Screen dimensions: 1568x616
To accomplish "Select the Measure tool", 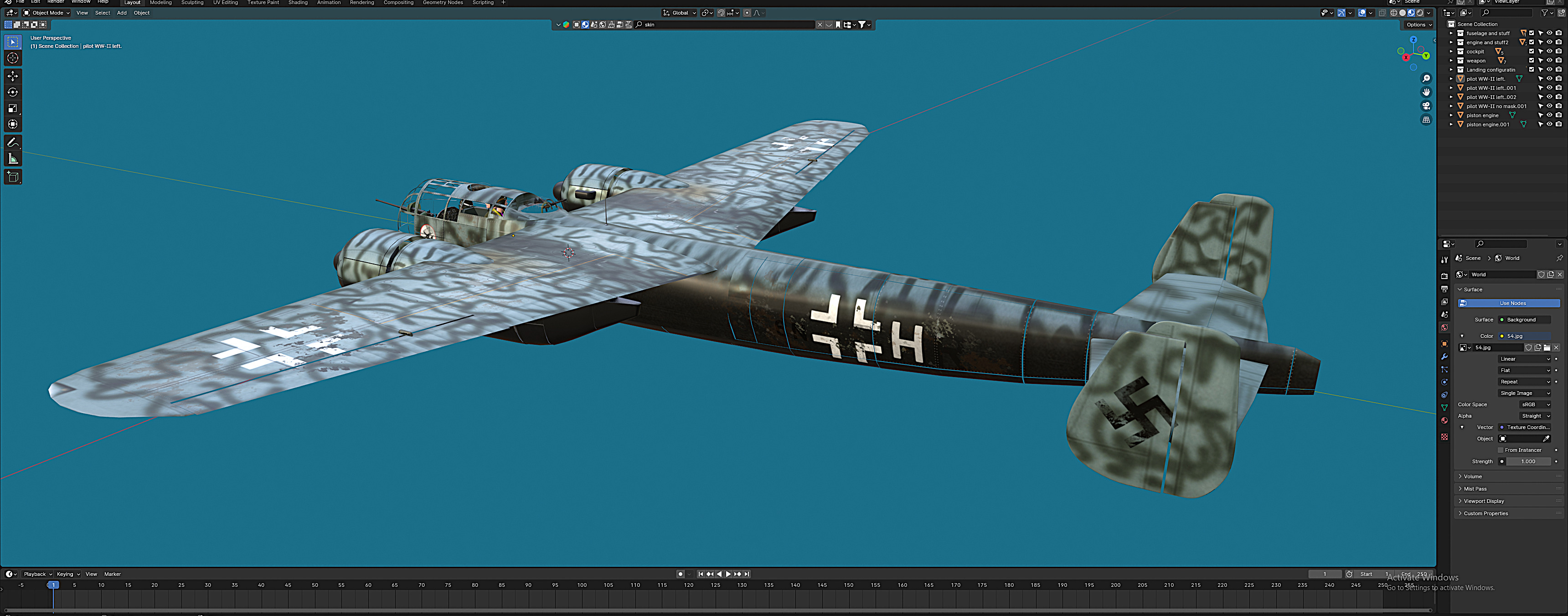I will pos(13,159).
